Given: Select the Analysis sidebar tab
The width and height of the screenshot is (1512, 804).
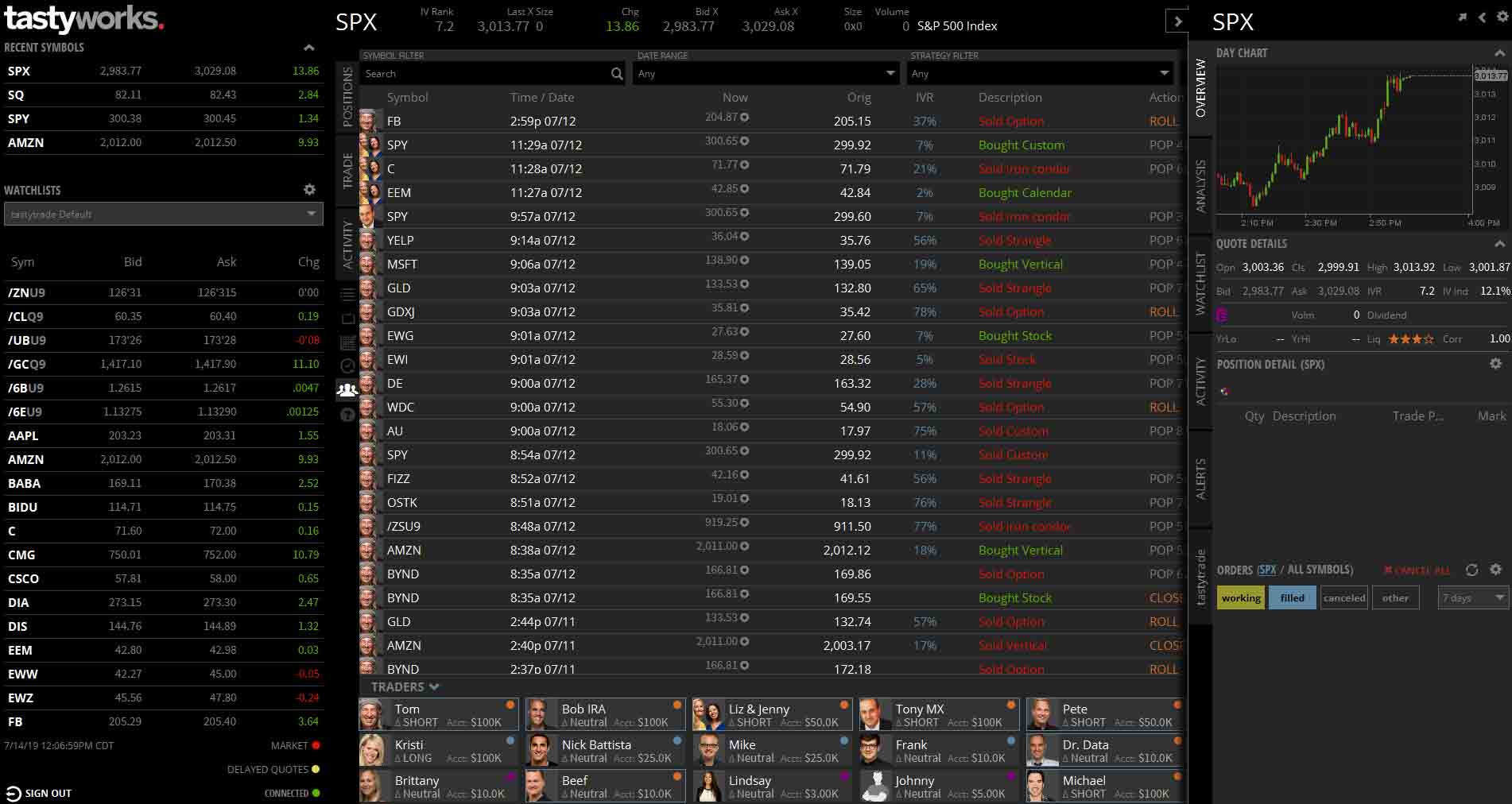Looking at the screenshot, I should pos(1200,186).
